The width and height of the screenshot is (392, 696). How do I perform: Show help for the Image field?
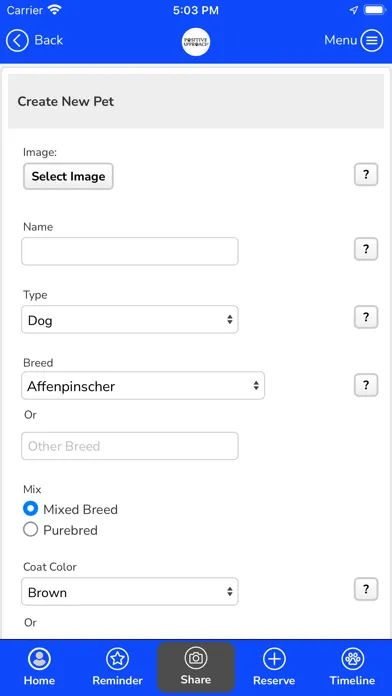(x=366, y=174)
